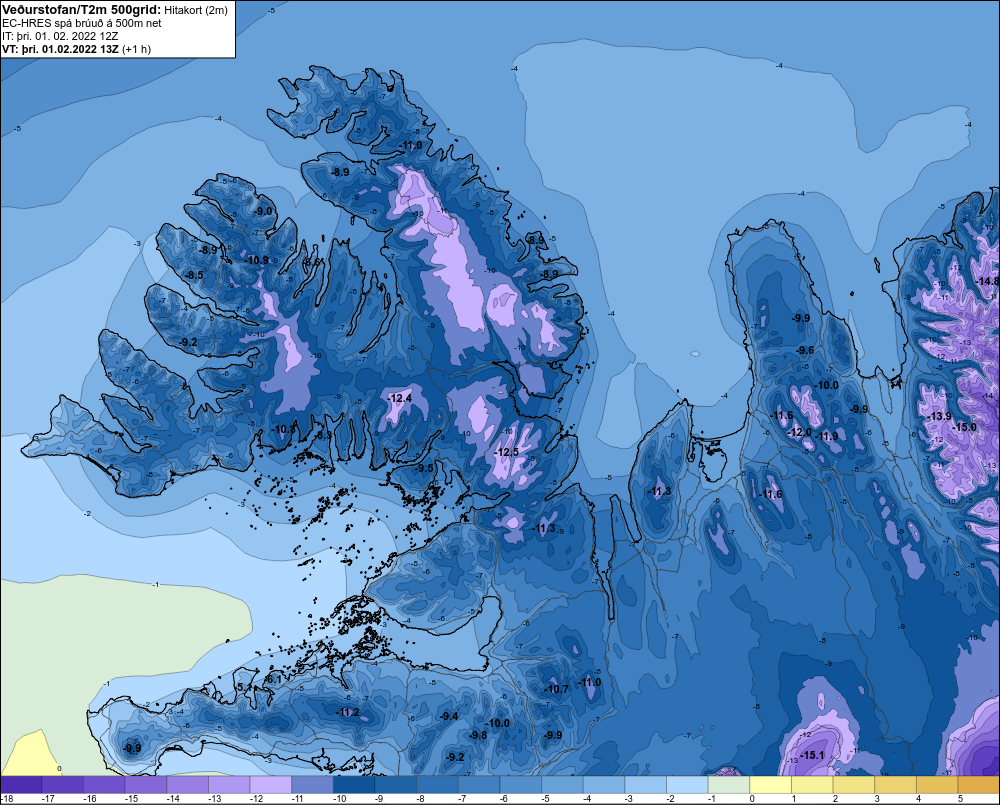Click the -11 label on the legend scale

click(298, 799)
